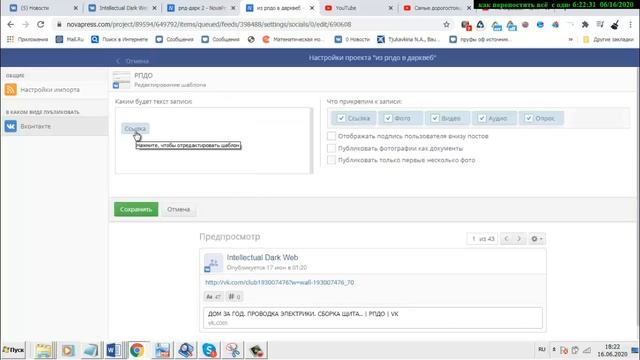
Task: Click the Отмена back link in header
Action: (x=133, y=61)
